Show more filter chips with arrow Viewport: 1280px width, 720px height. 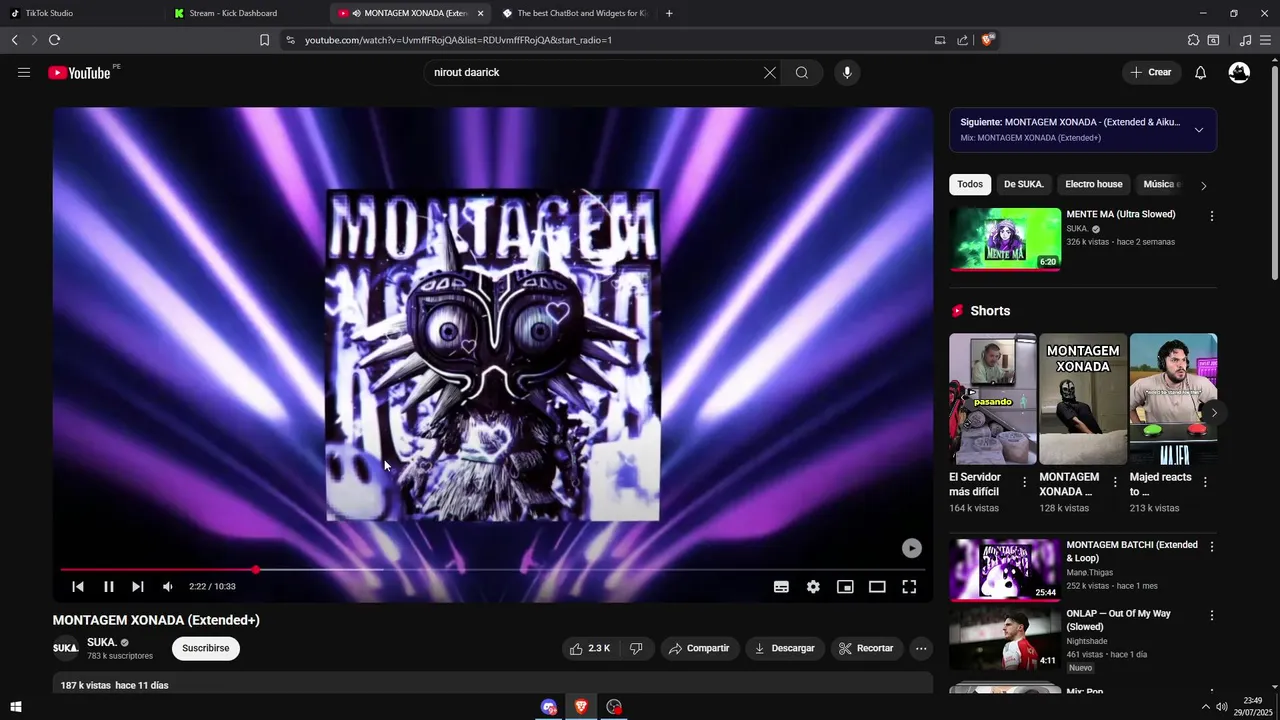pos(1203,185)
